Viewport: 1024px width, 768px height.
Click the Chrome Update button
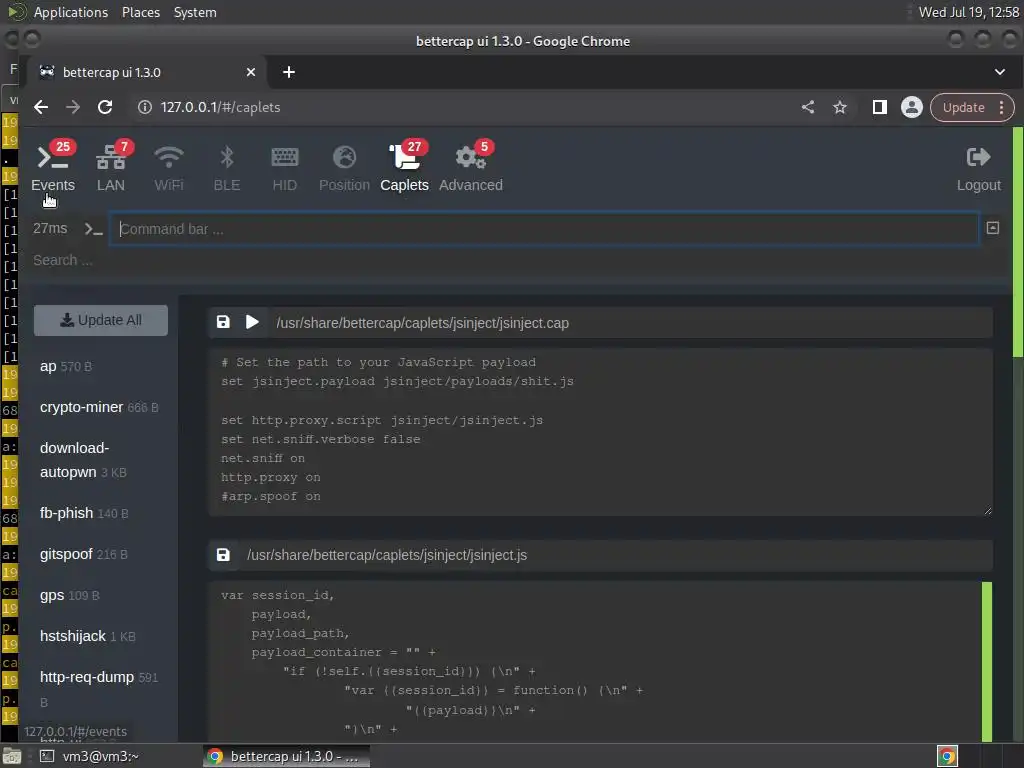coord(963,108)
